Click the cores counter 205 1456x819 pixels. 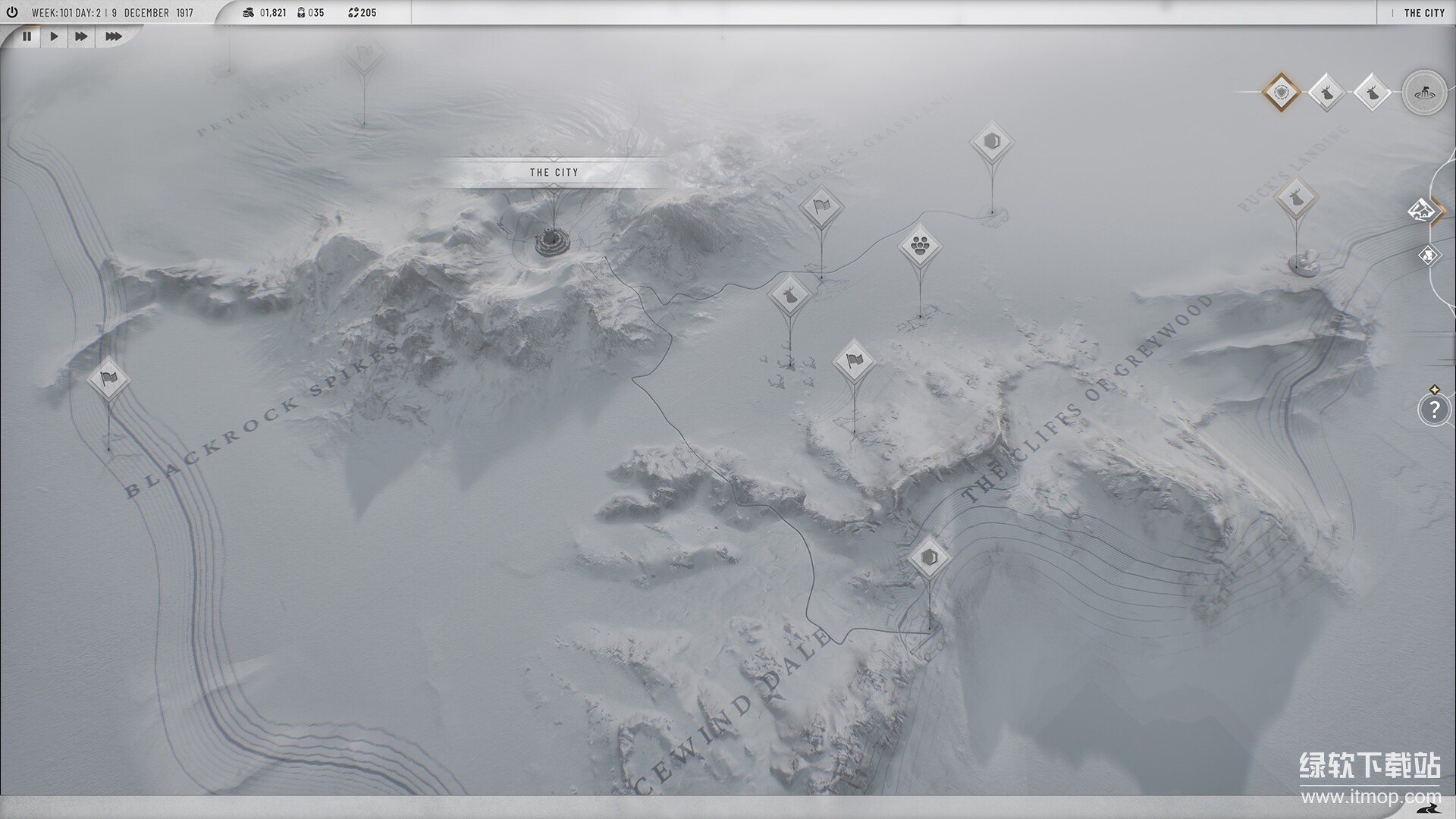tap(362, 13)
